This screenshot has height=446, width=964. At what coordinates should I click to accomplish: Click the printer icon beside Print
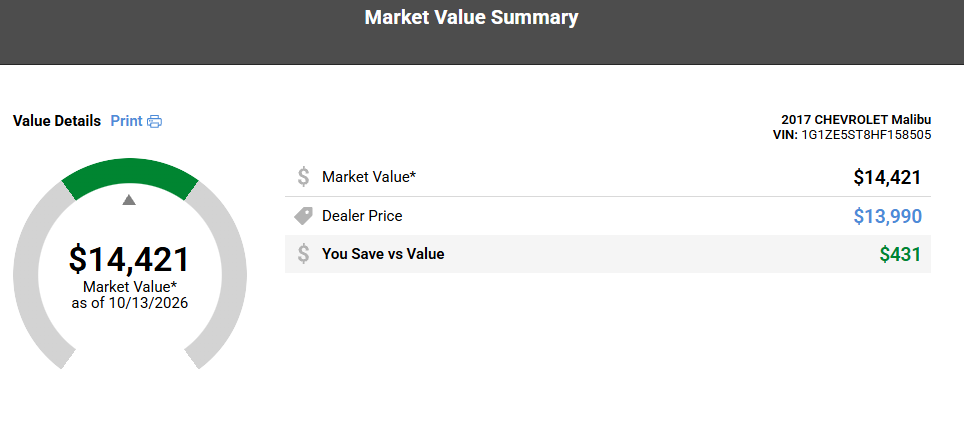pyautogui.click(x=155, y=121)
